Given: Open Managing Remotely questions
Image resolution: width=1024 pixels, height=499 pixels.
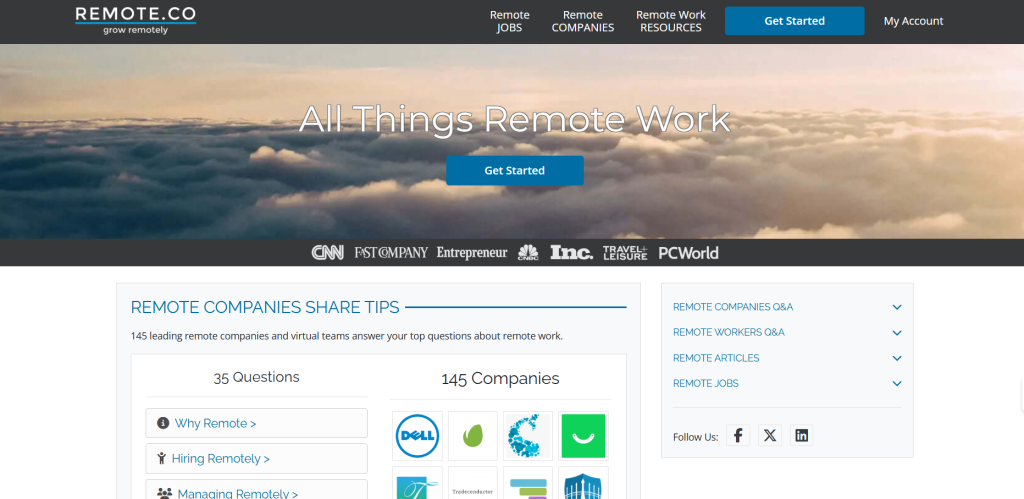Looking at the screenshot, I should (x=257, y=490).
